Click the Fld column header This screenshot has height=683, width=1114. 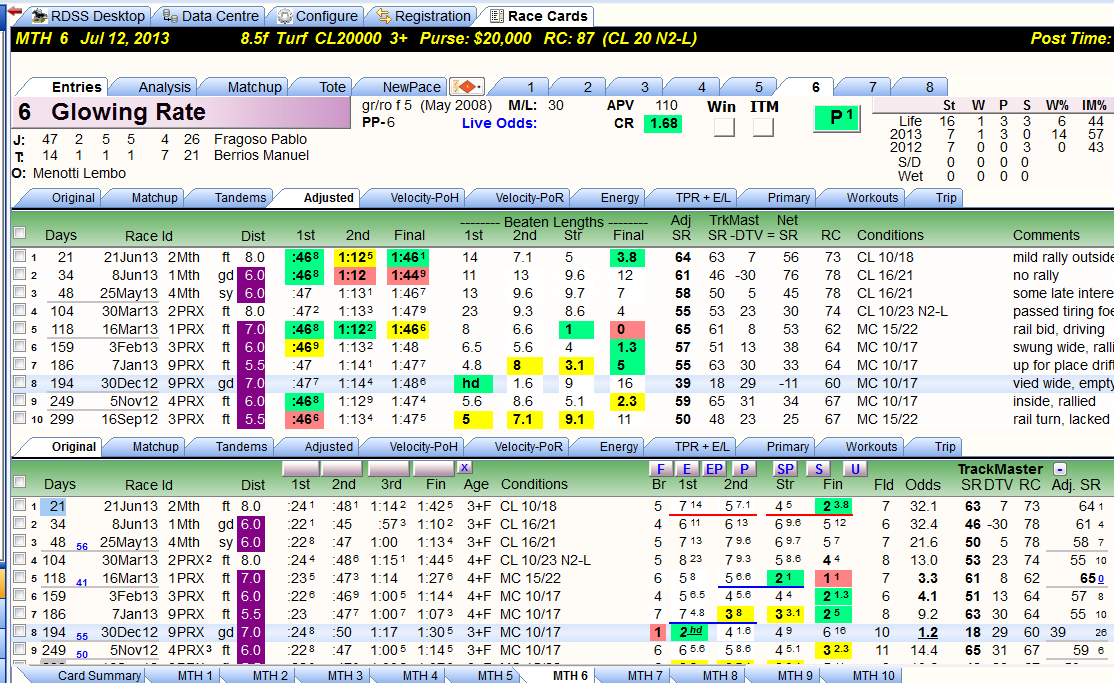point(884,485)
